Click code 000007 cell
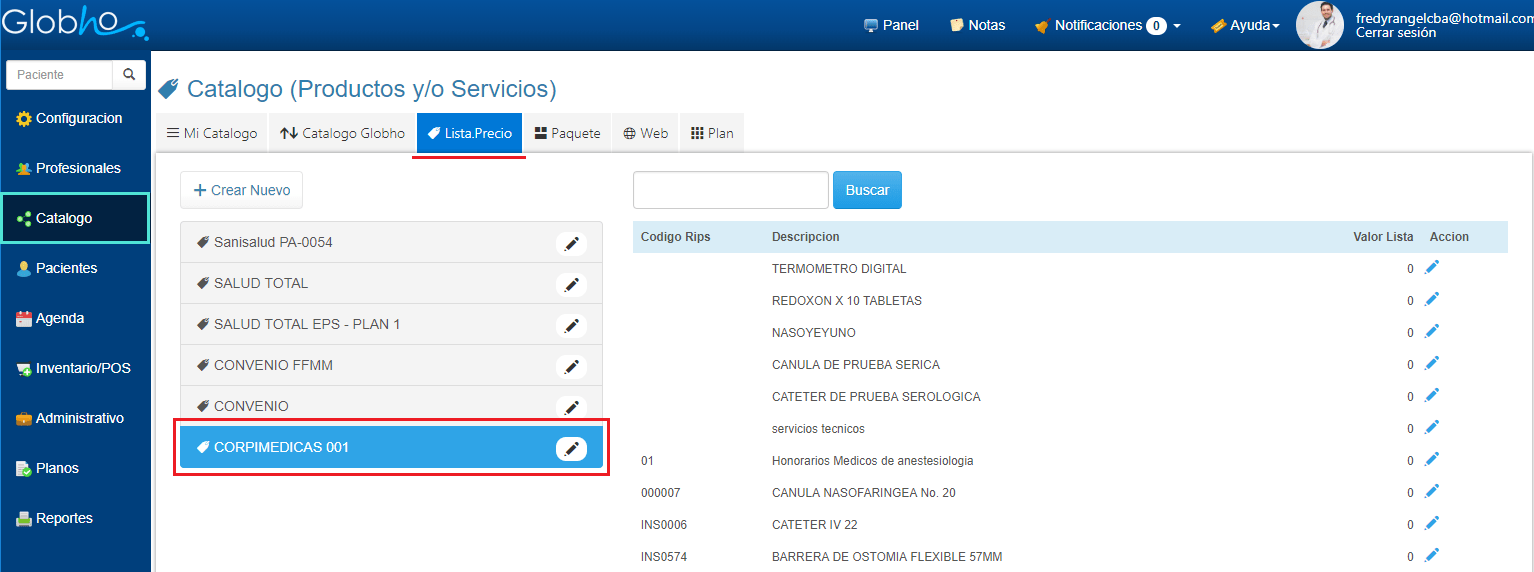Image resolution: width=1534 pixels, height=572 pixels. click(662, 493)
